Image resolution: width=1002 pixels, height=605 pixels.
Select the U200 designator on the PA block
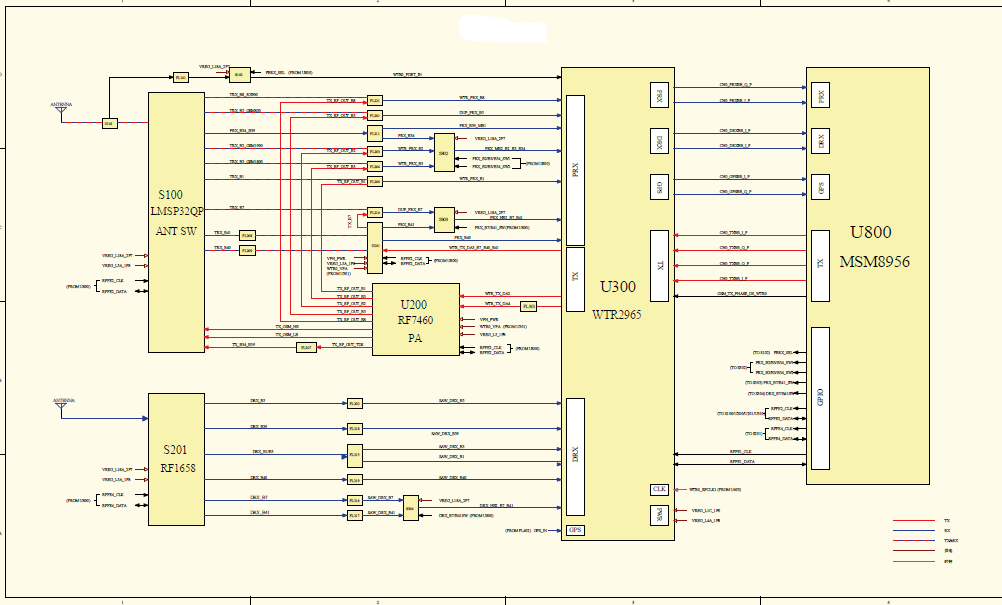click(x=413, y=305)
